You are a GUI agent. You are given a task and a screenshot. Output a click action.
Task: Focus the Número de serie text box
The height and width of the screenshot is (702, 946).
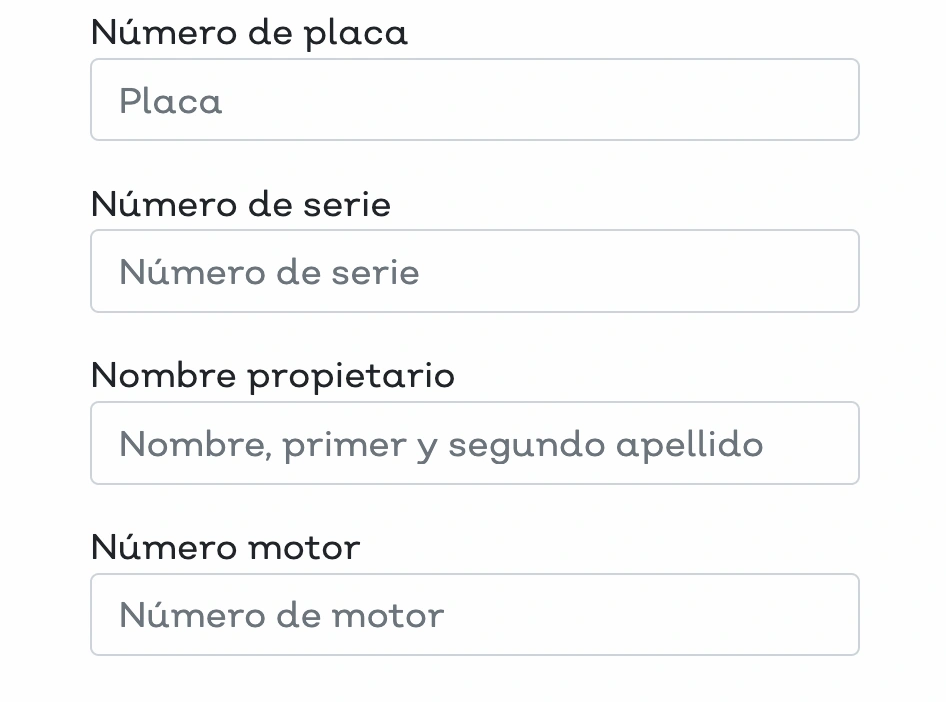pos(474,272)
